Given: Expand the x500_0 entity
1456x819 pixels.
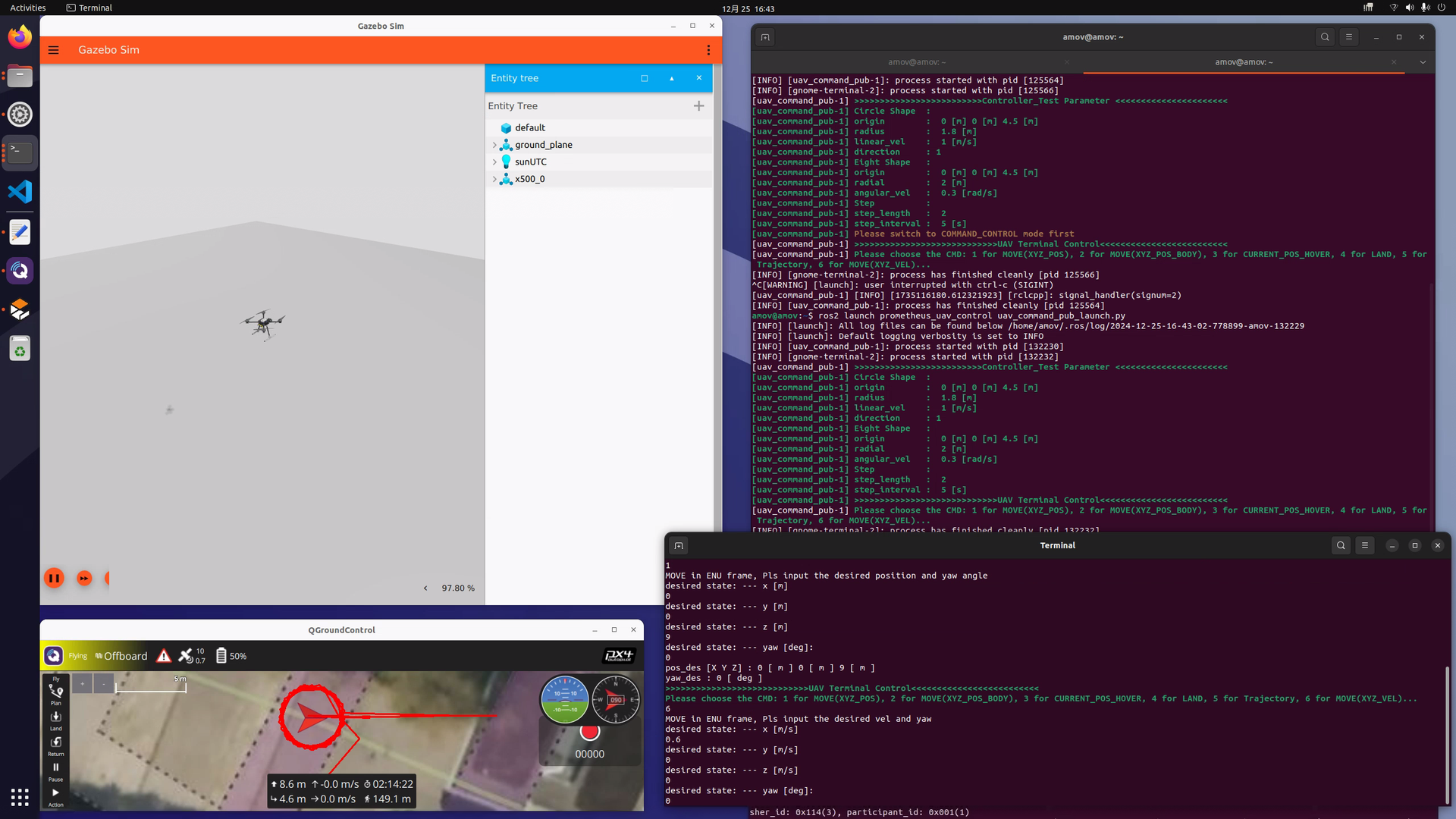Looking at the screenshot, I should [494, 179].
